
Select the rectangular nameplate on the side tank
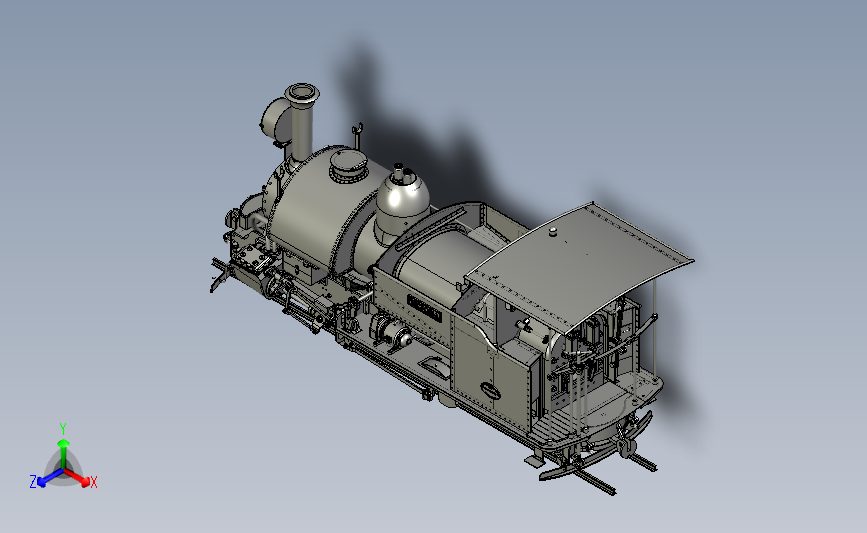click(425, 308)
